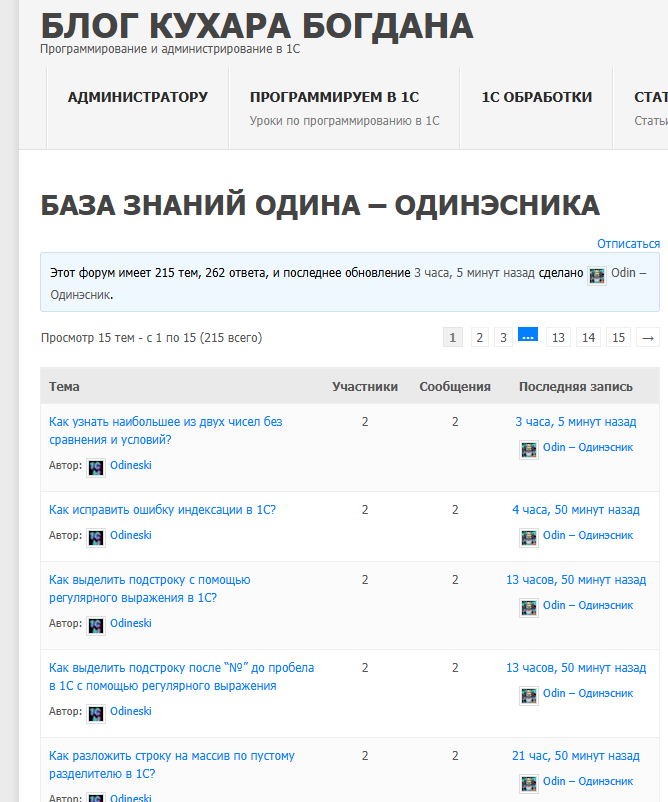Go to page 2 of topics

[480, 338]
